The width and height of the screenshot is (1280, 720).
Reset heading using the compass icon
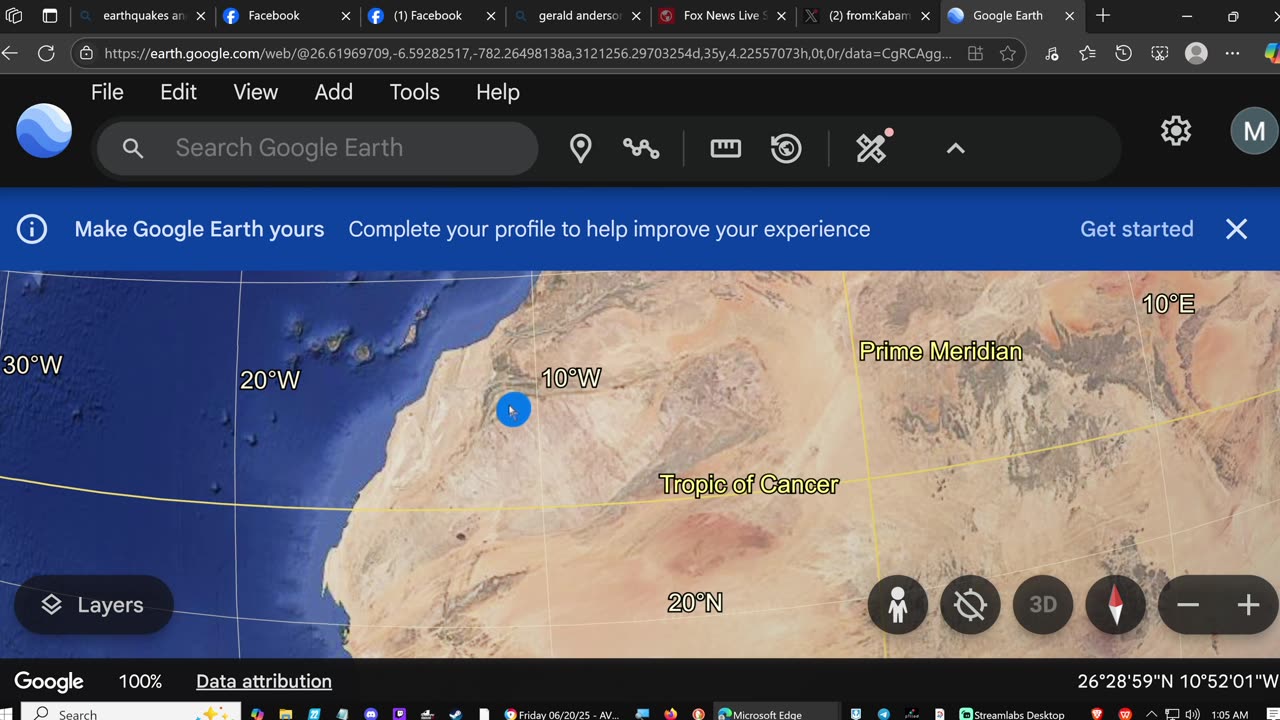(1116, 604)
